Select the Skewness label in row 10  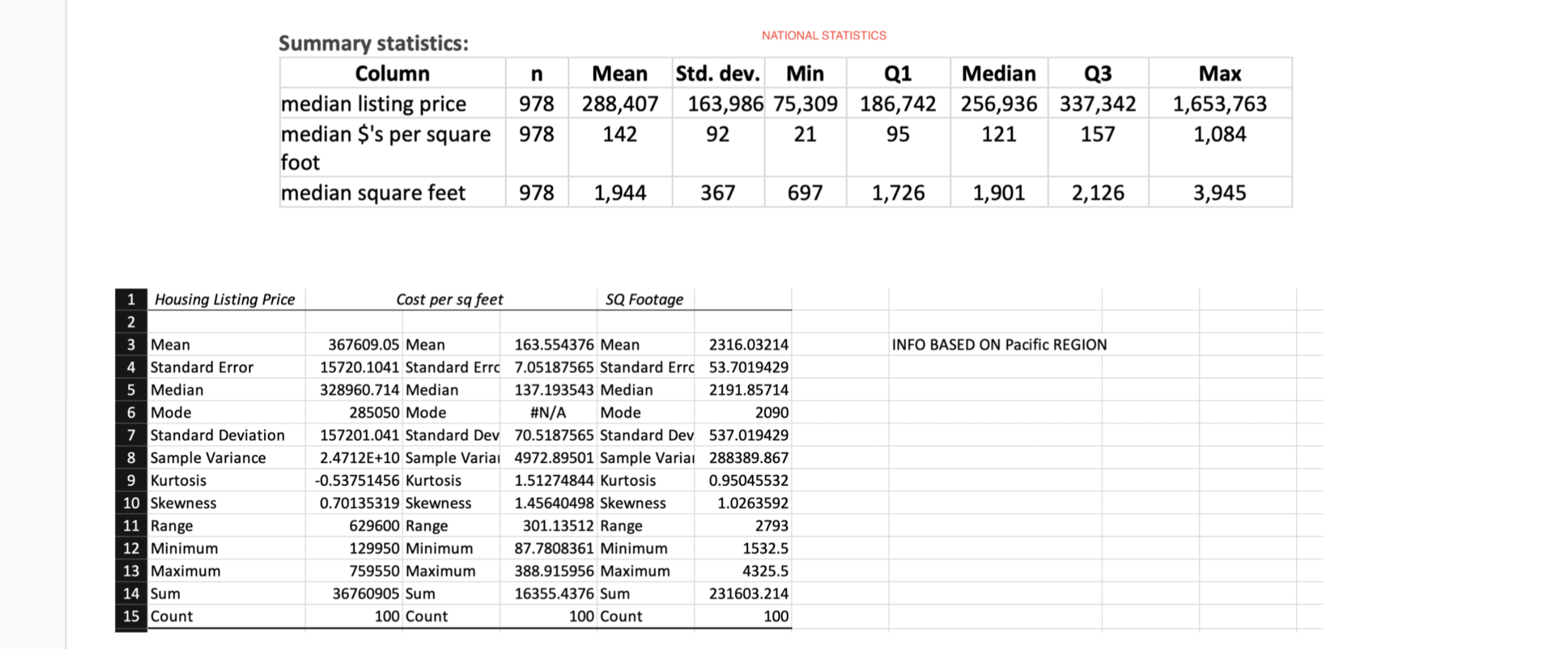point(183,502)
